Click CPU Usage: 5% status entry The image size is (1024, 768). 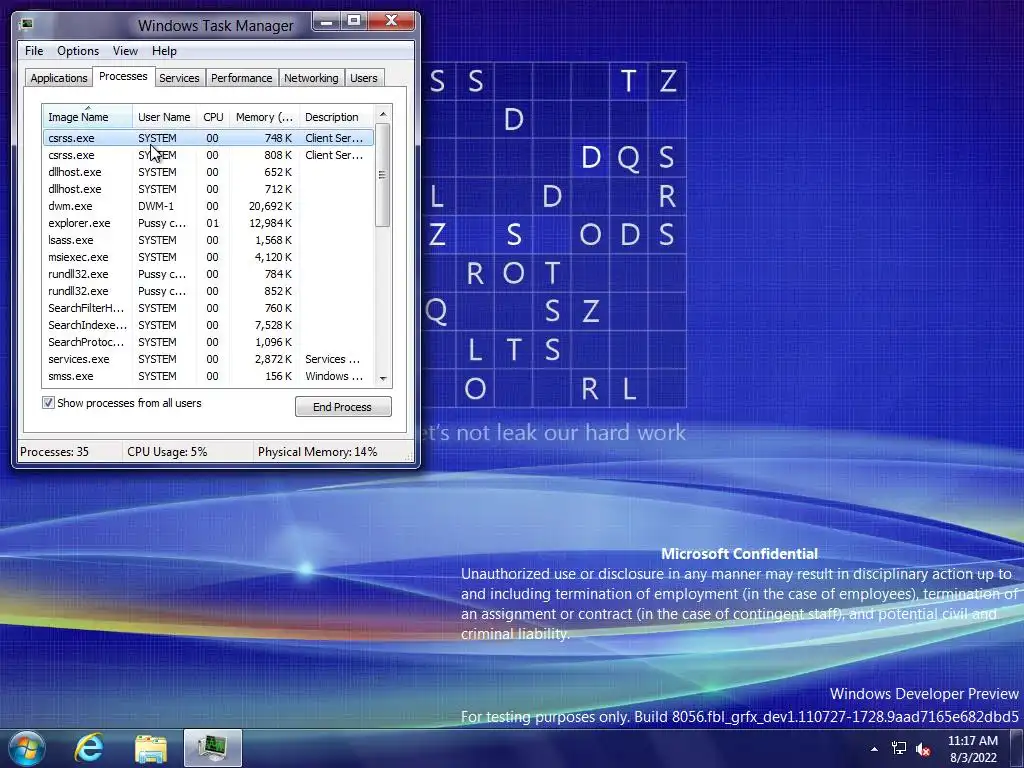(167, 452)
